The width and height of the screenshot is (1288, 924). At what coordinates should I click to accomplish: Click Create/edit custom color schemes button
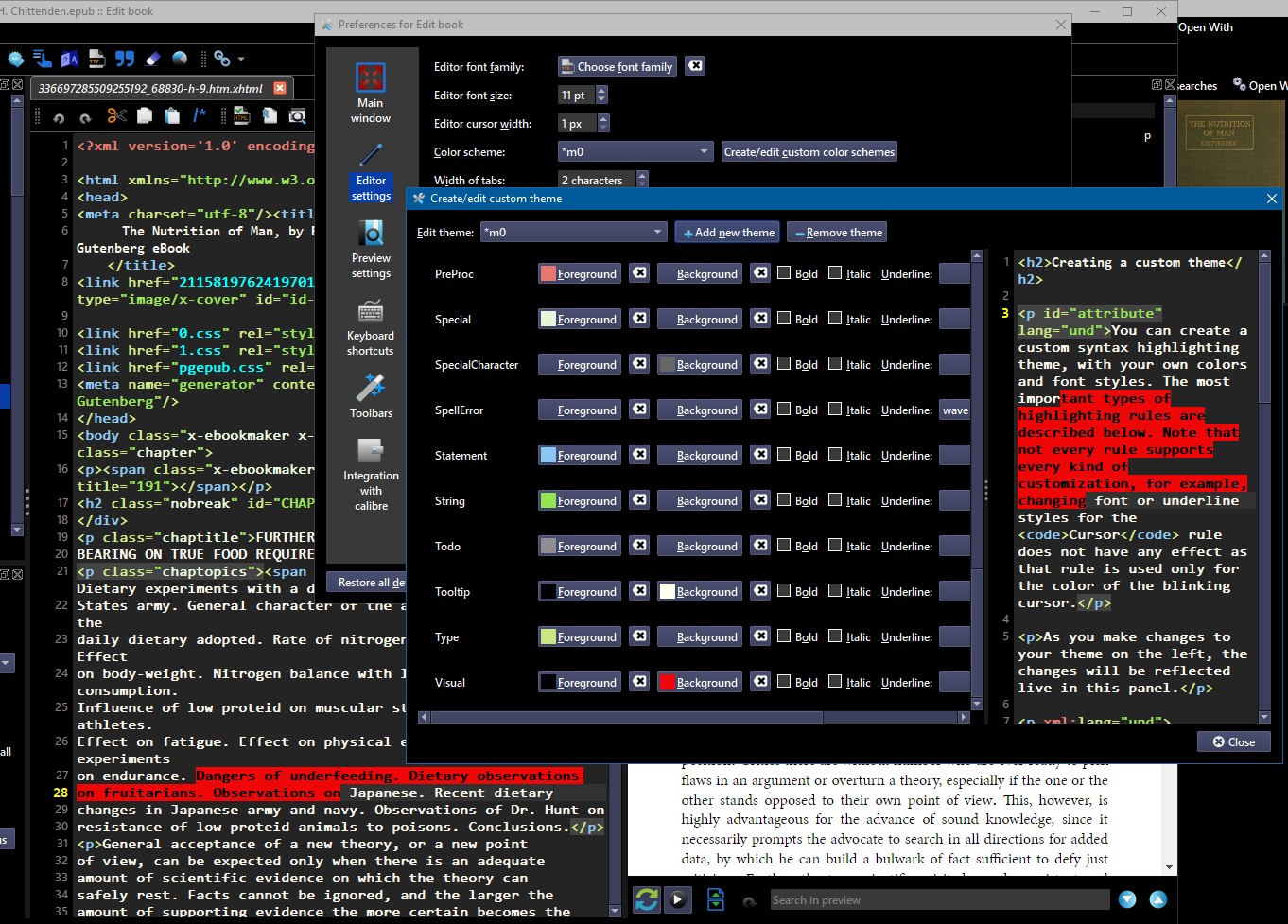[809, 151]
